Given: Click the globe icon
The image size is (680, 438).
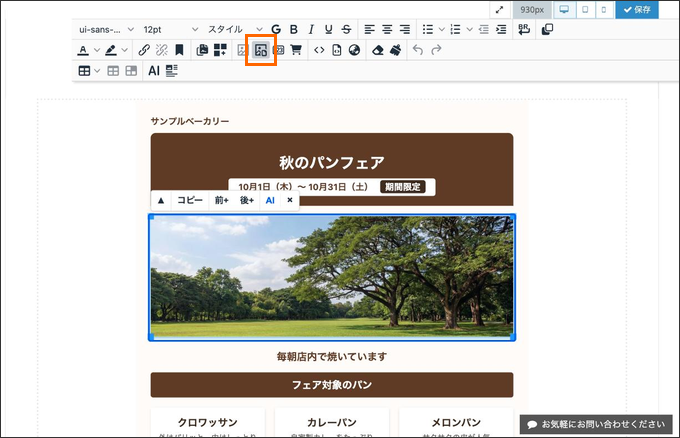Looking at the screenshot, I should (354, 50).
